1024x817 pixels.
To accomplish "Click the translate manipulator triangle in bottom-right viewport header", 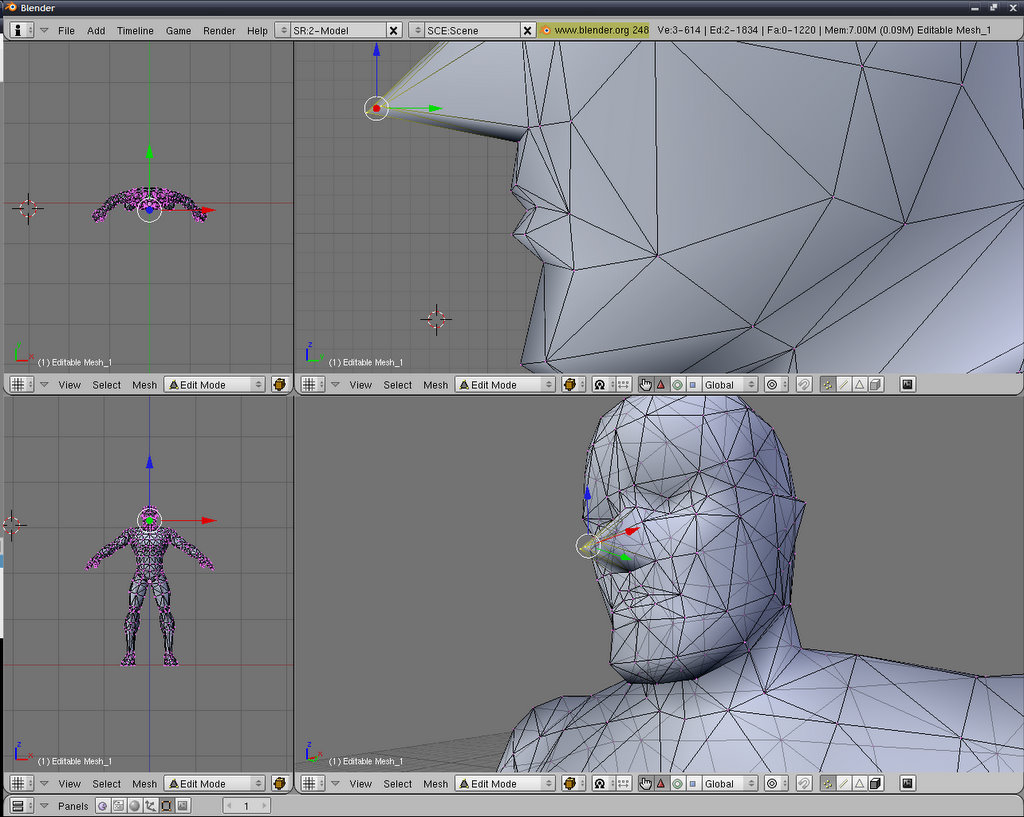I will 660,784.
